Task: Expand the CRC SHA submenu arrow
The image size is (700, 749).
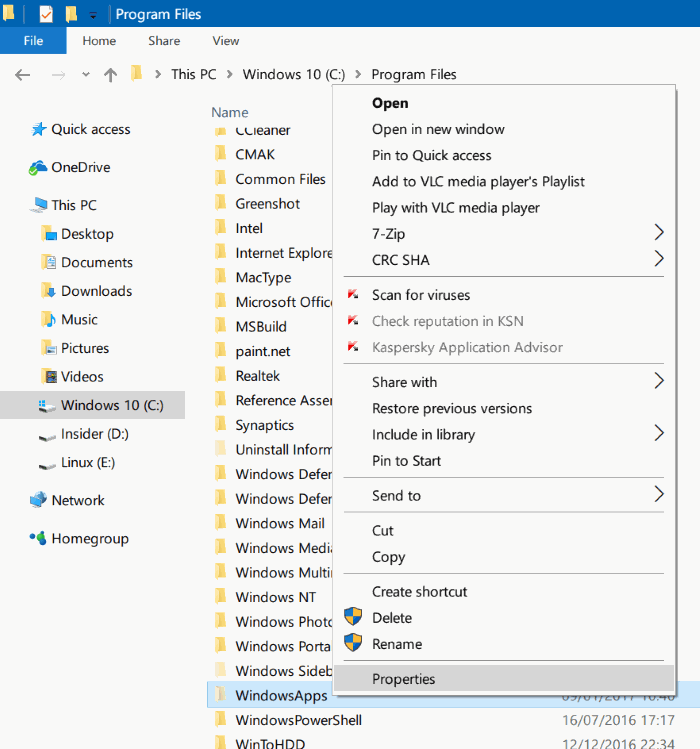Action: click(659, 259)
